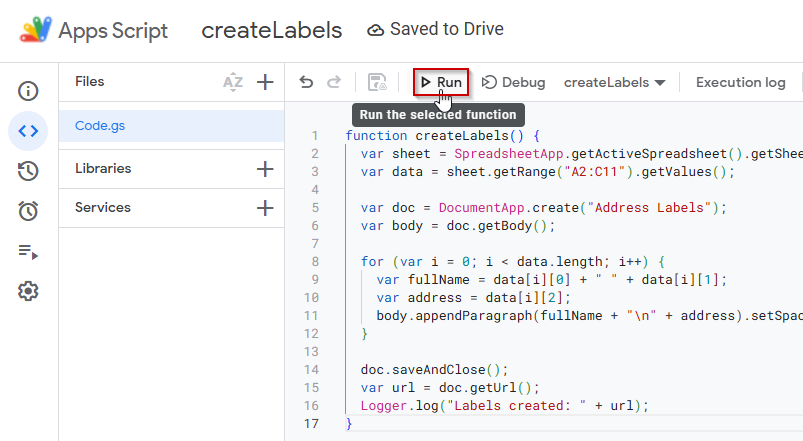Click the "Labels created: " string
The height and width of the screenshot is (441, 803).
click(x=517, y=406)
